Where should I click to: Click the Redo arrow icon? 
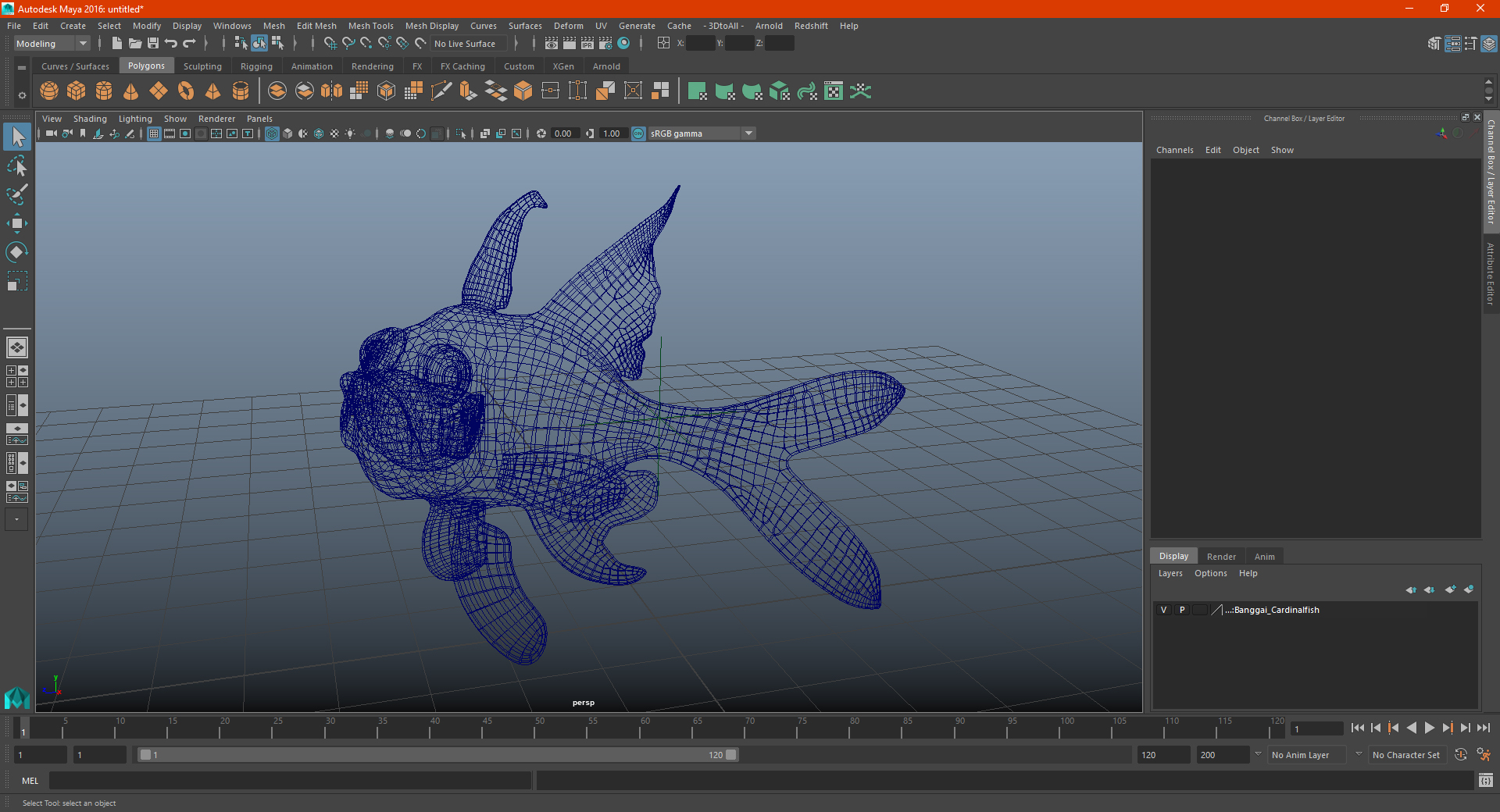pos(189,44)
